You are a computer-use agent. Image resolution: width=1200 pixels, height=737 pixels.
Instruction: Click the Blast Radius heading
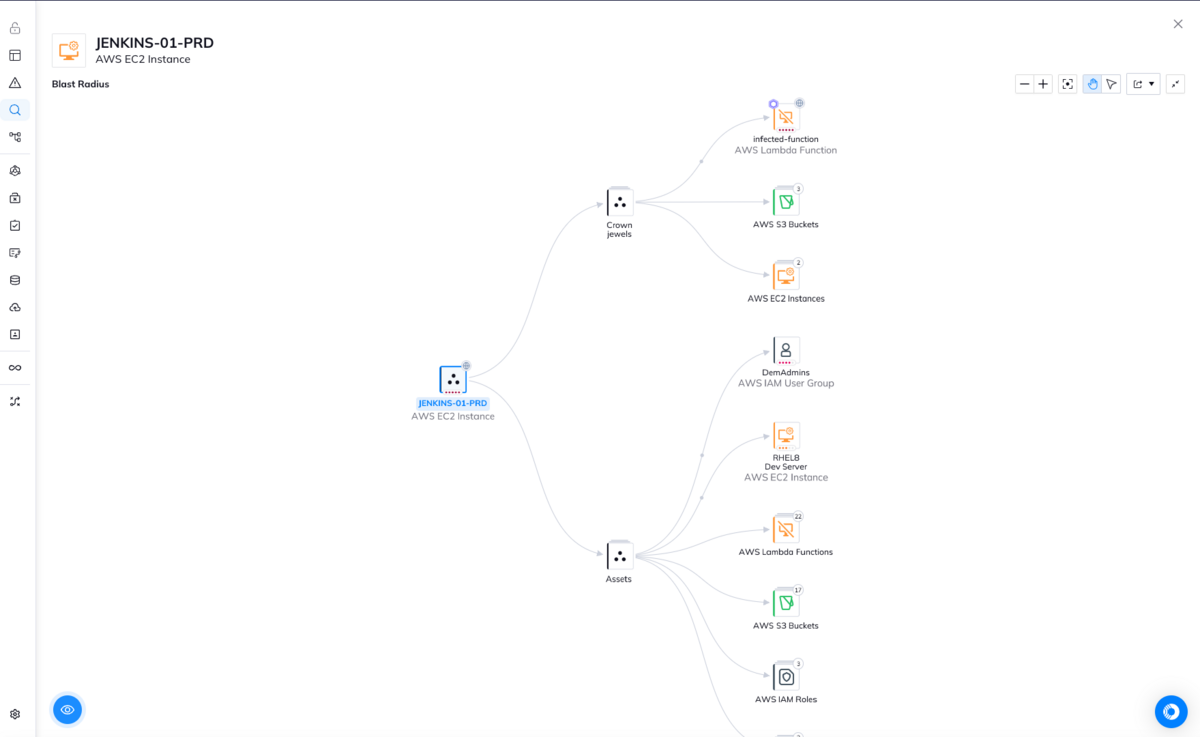(x=81, y=84)
